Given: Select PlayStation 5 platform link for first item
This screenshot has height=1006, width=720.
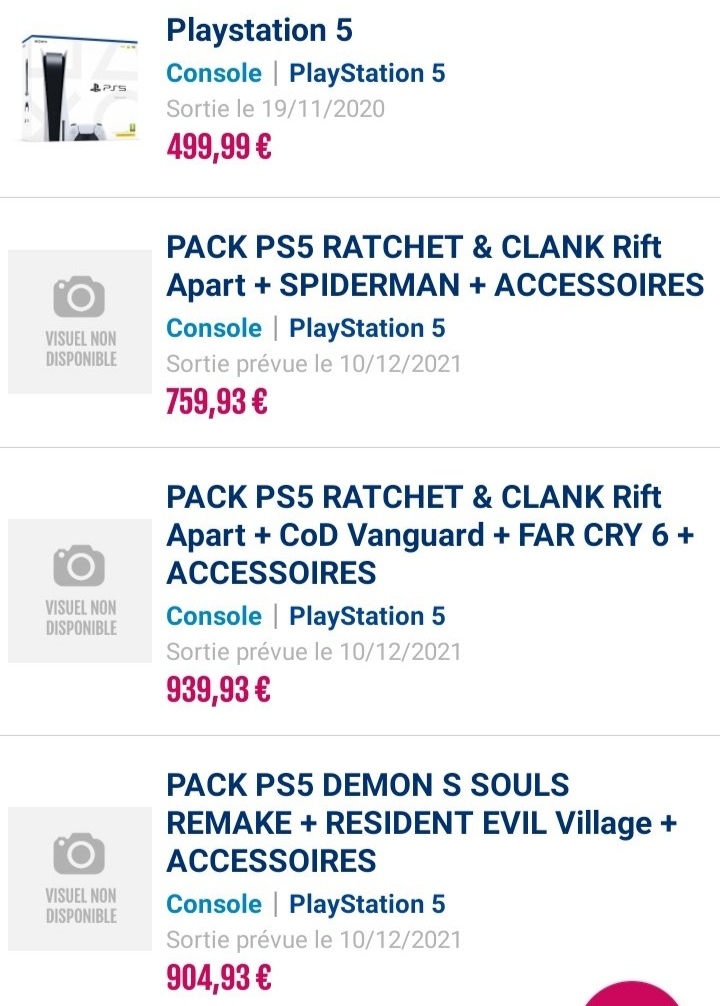Looking at the screenshot, I should [367, 73].
